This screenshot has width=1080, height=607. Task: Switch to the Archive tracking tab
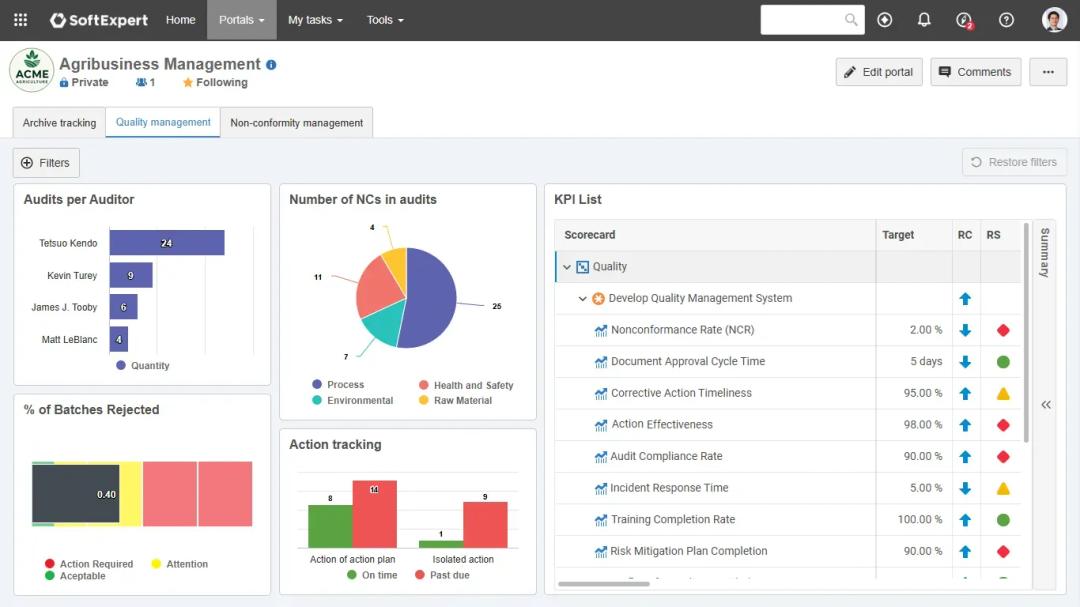pos(59,123)
